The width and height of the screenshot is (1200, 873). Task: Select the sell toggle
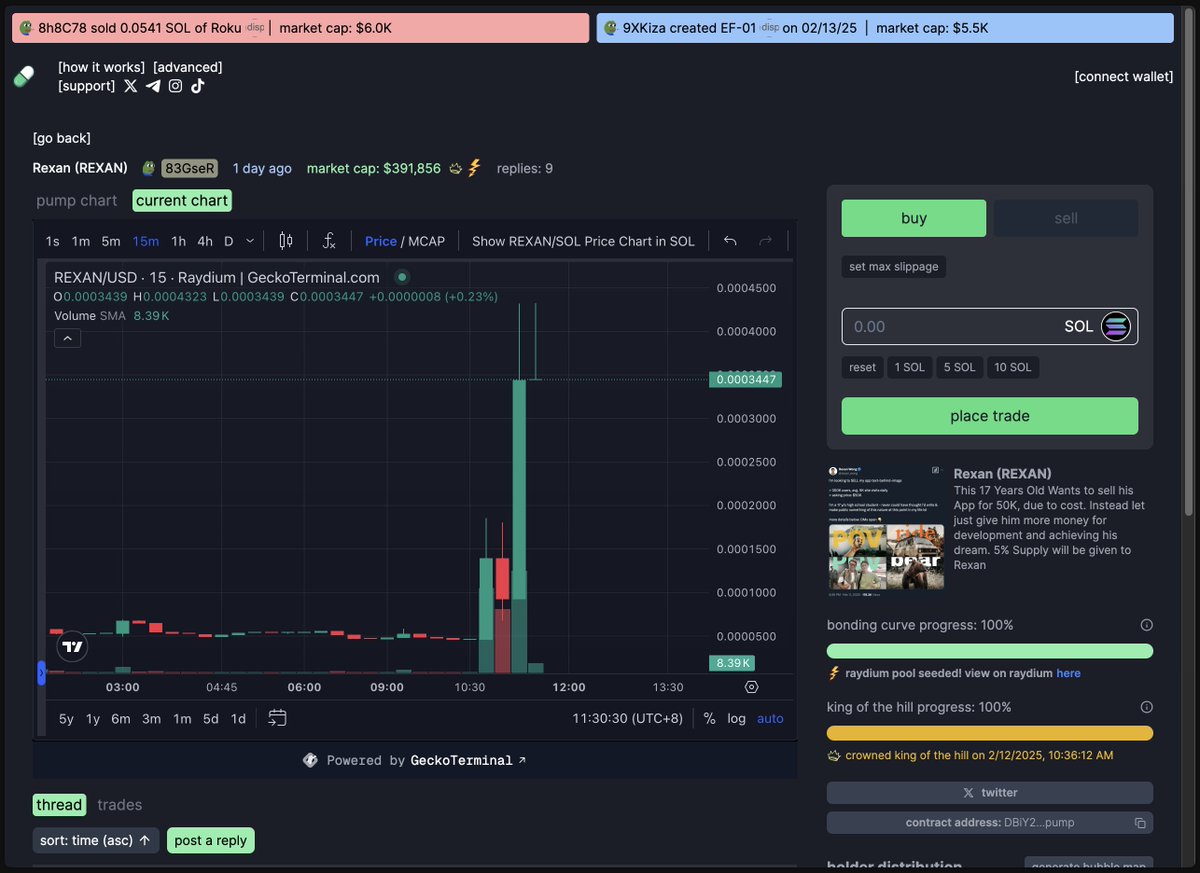(x=1066, y=218)
